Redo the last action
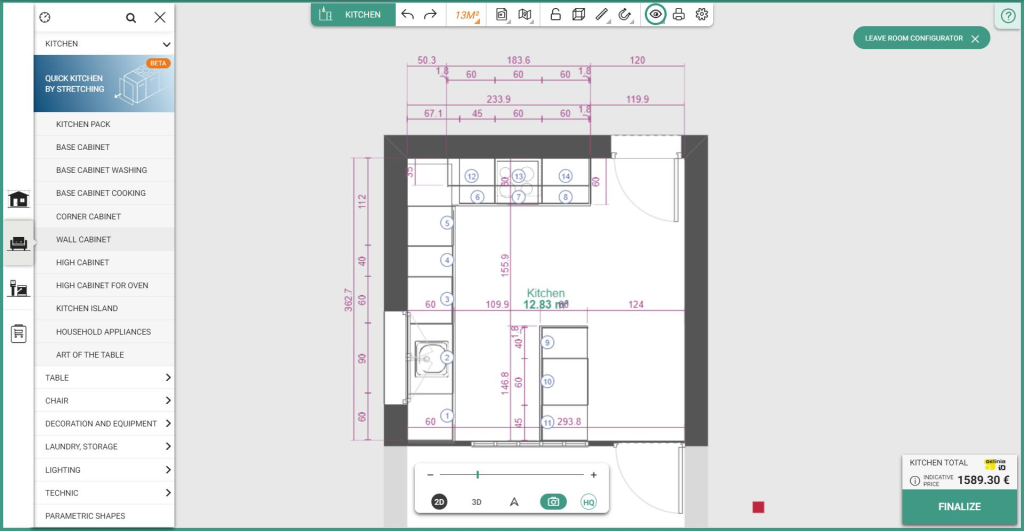 click(x=430, y=14)
